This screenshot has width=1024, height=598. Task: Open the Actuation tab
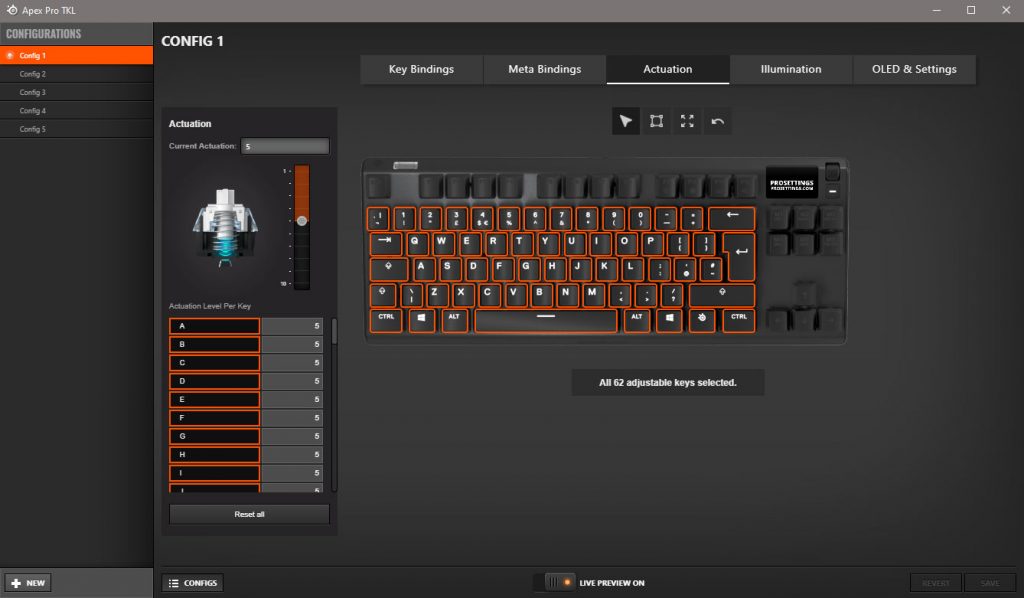point(667,69)
